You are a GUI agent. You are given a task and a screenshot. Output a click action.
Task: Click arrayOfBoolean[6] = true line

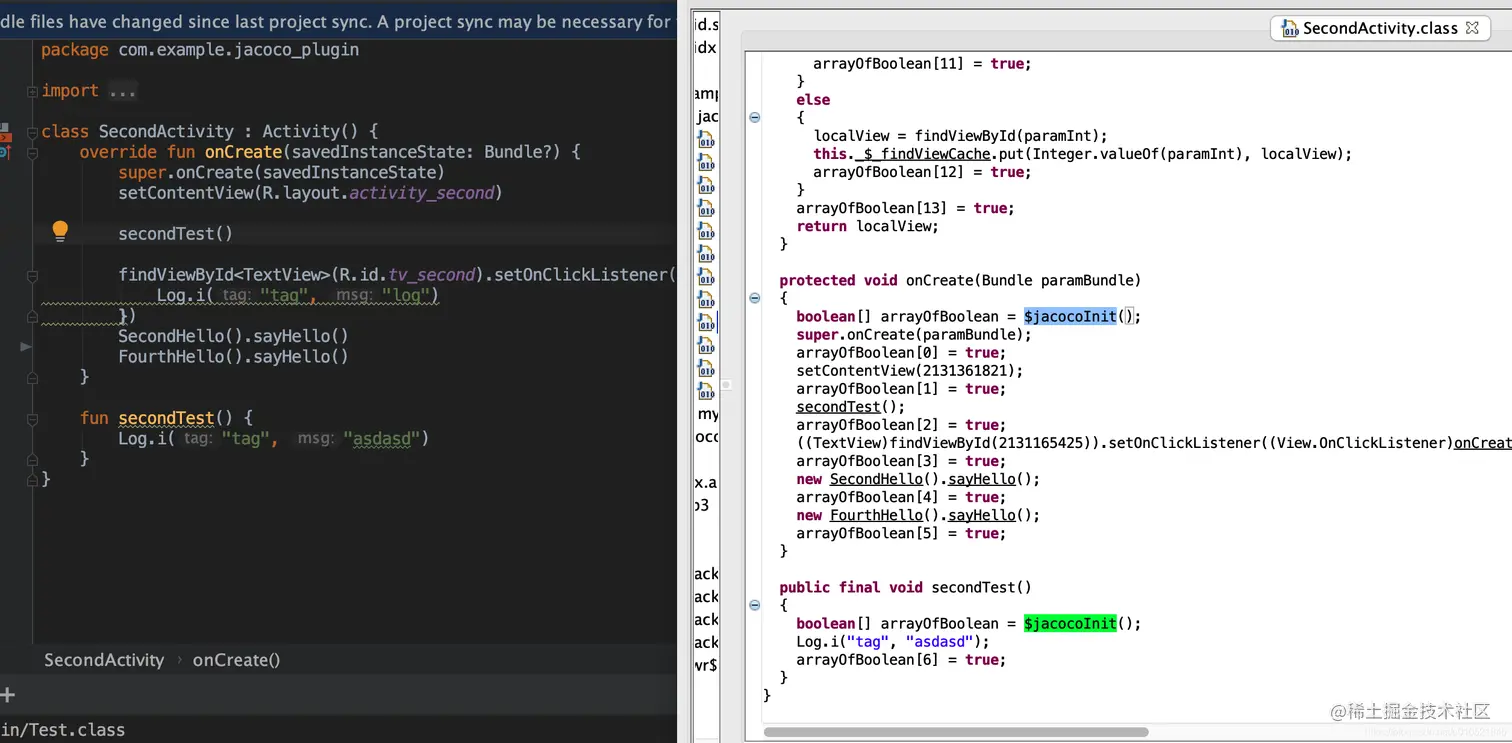(x=900, y=660)
